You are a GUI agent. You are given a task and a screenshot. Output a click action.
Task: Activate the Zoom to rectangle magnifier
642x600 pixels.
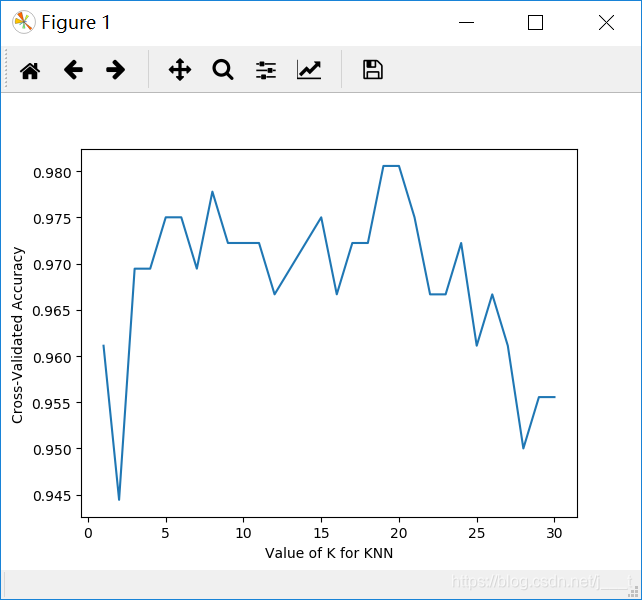pos(223,70)
